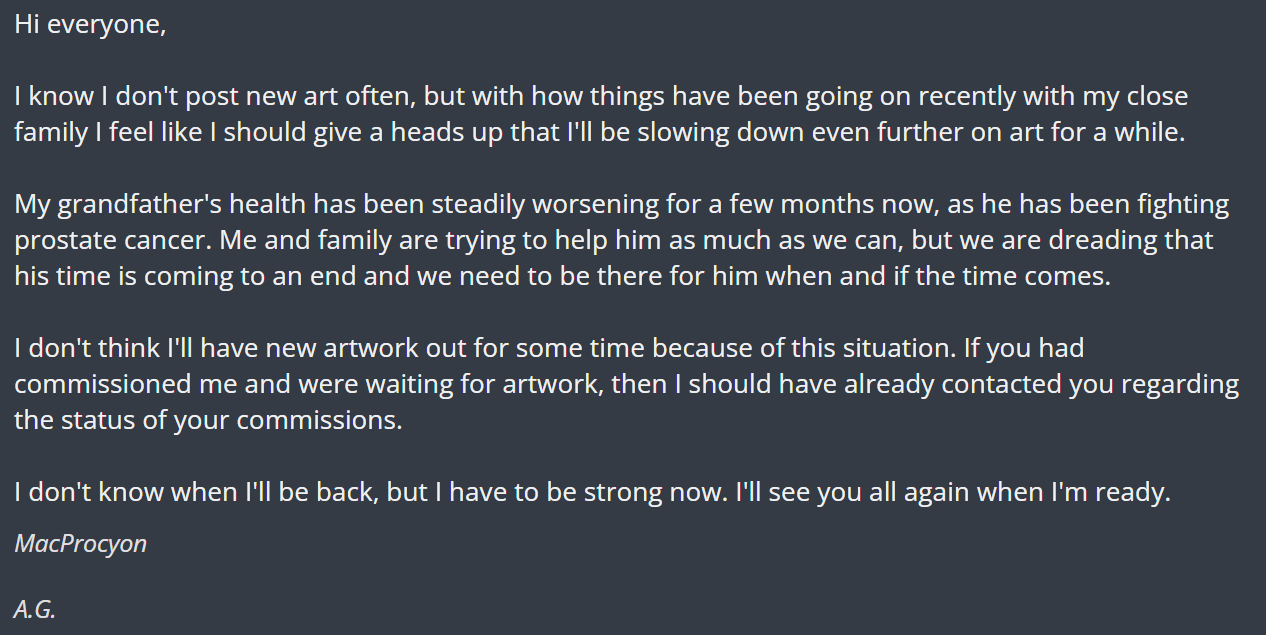Click the text "the status of your commissions."

[x=208, y=421]
